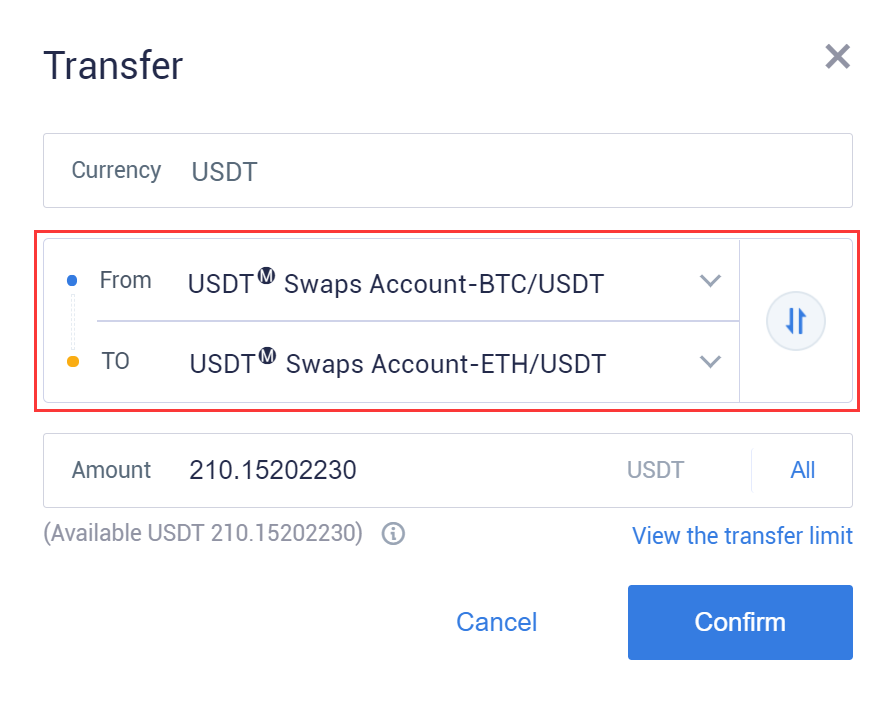Close the Transfer dialog with the X
896x716 pixels.
838,57
